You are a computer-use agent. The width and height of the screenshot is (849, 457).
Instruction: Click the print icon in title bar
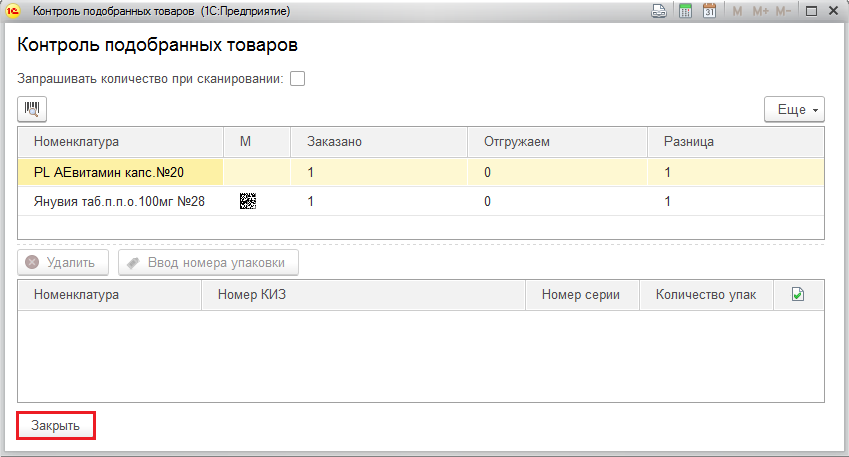click(x=659, y=12)
